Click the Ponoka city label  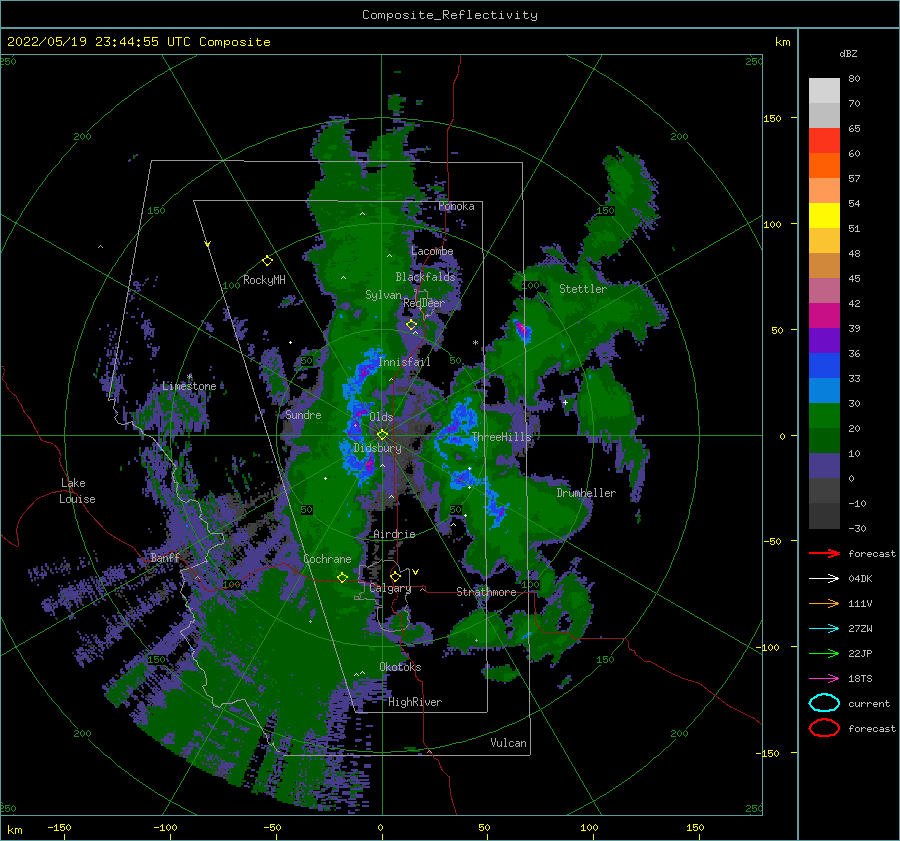click(x=456, y=206)
